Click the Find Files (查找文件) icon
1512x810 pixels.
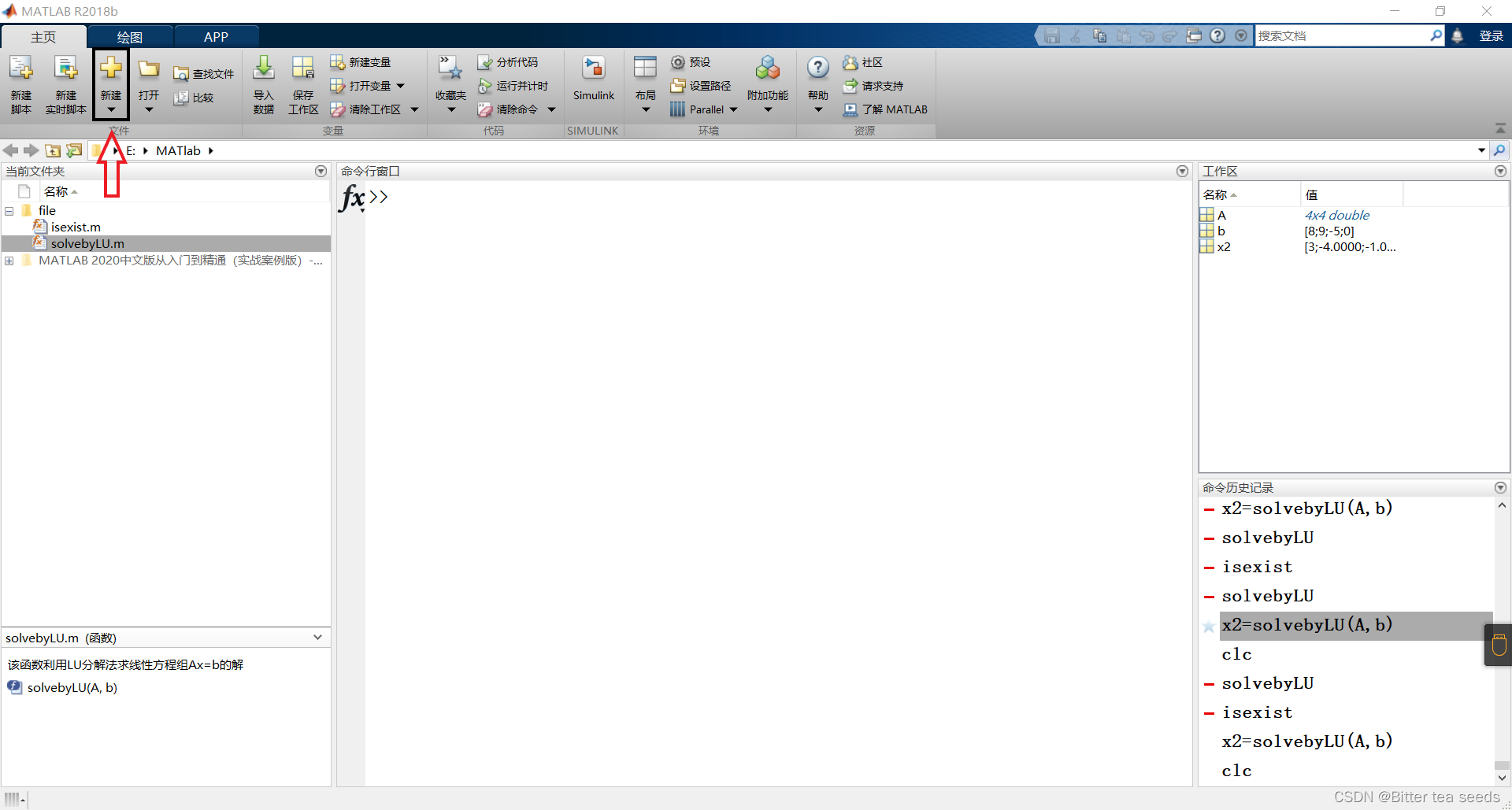[x=204, y=74]
